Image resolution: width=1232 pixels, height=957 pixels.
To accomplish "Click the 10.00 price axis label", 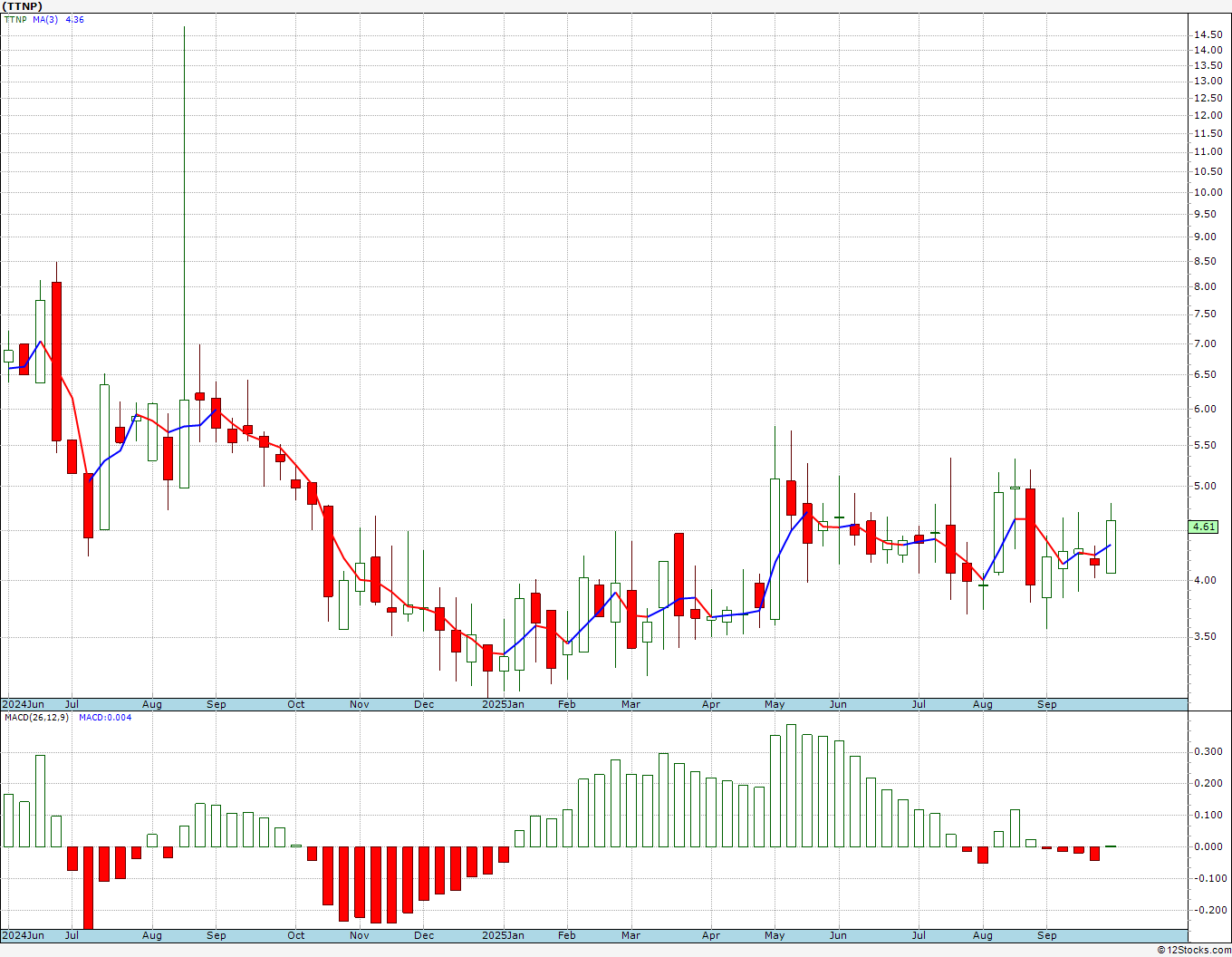I will tap(1208, 192).
